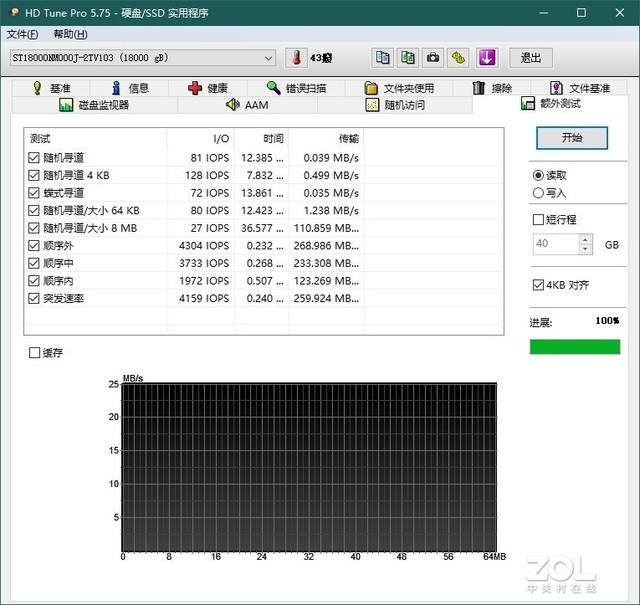Open the 帮助(H) menu

[70, 34]
